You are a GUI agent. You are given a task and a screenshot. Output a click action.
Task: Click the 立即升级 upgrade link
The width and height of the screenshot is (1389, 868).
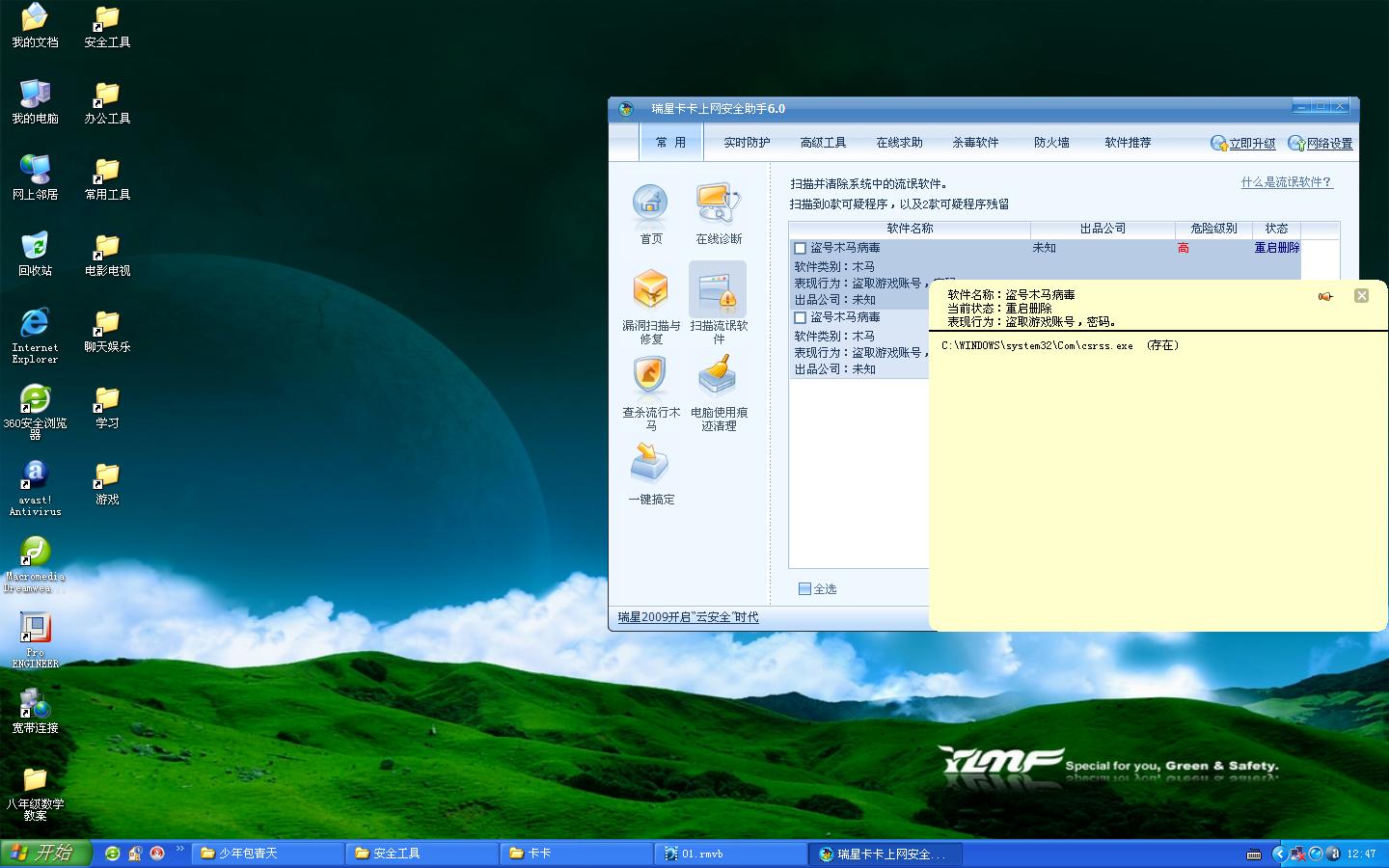pyautogui.click(x=1243, y=144)
